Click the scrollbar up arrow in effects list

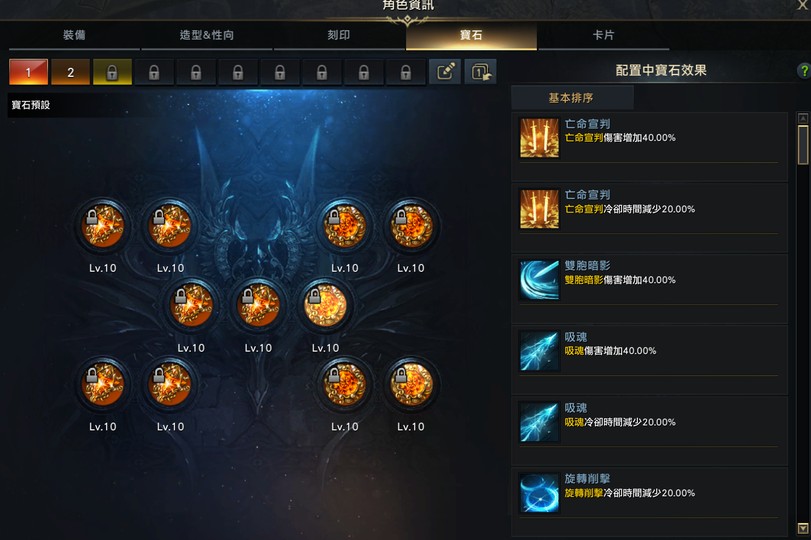(x=803, y=118)
